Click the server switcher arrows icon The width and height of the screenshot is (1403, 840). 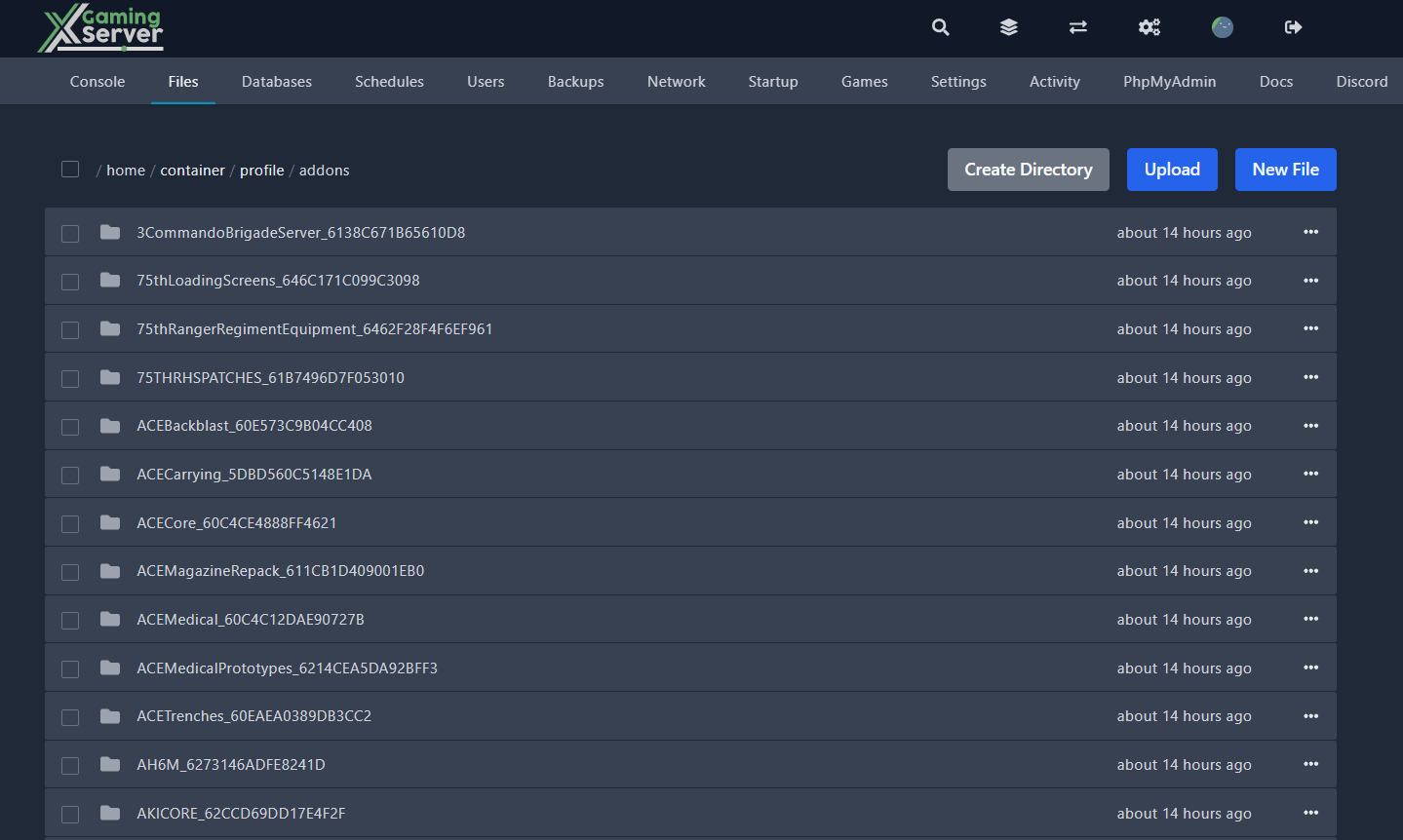click(x=1077, y=27)
